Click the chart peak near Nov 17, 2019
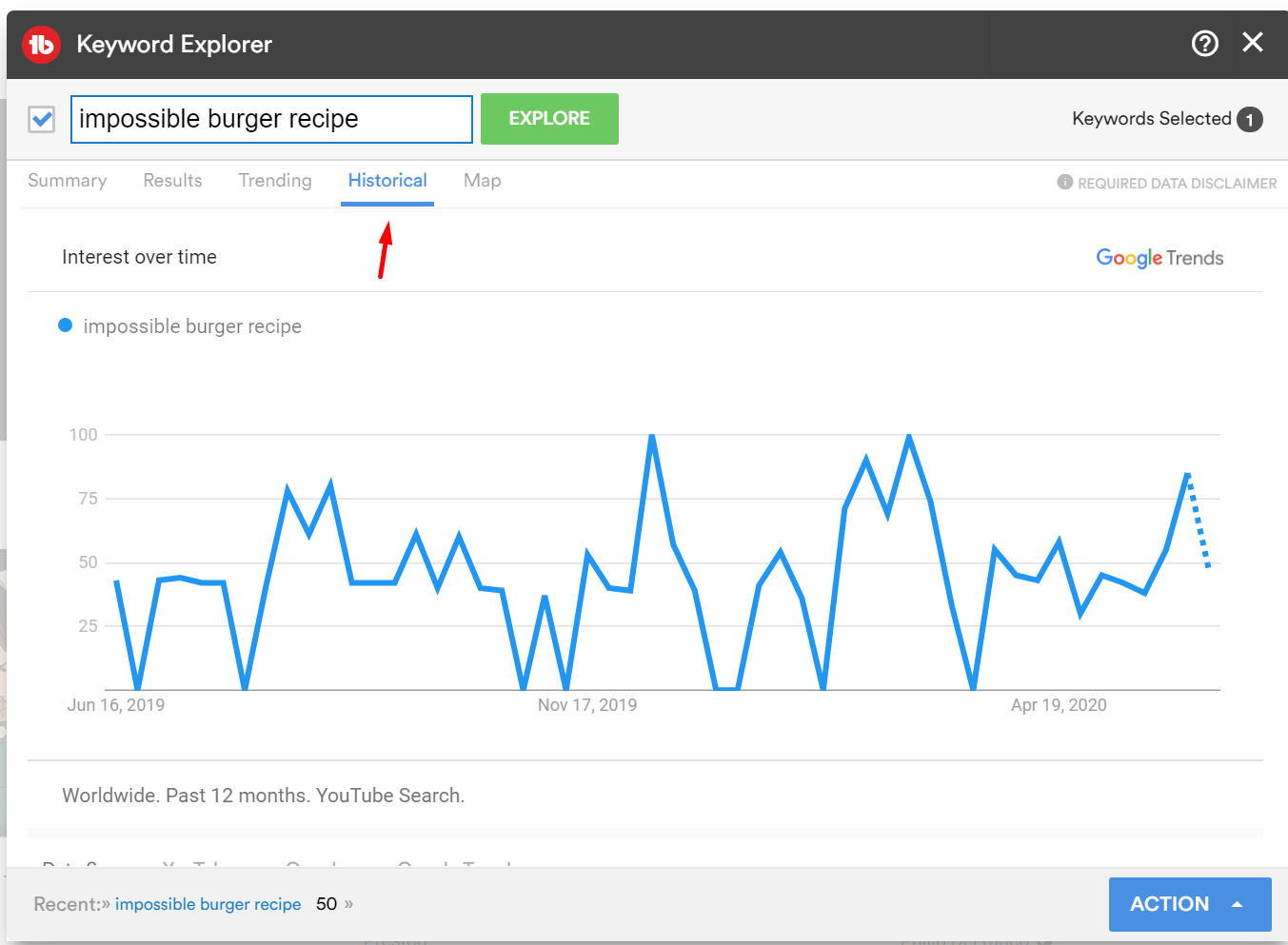Image resolution: width=1288 pixels, height=945 pixels. pyautogui.click(x=652, y=436)
